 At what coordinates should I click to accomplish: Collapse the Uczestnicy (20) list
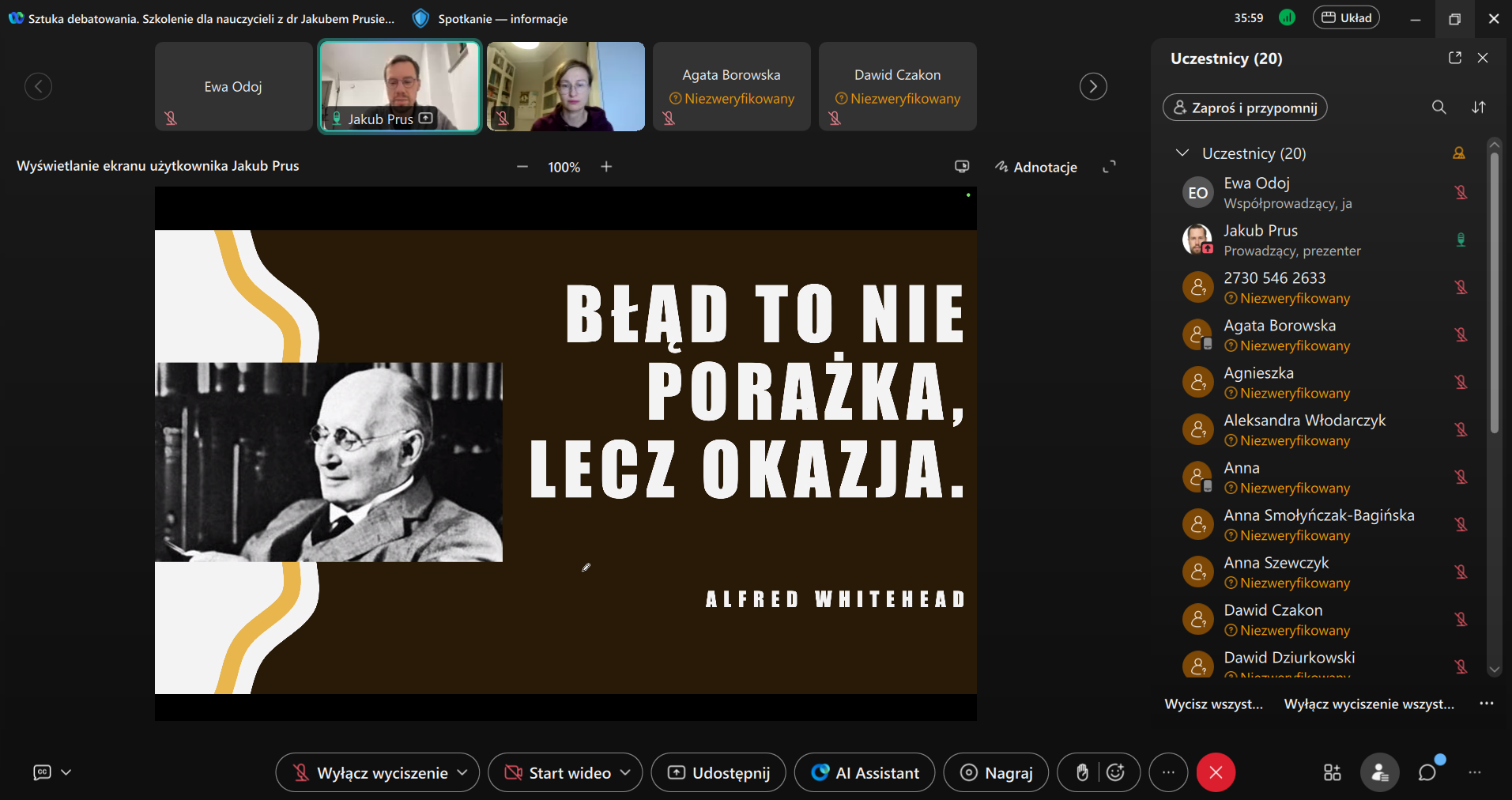click(x=1182, y=153)
